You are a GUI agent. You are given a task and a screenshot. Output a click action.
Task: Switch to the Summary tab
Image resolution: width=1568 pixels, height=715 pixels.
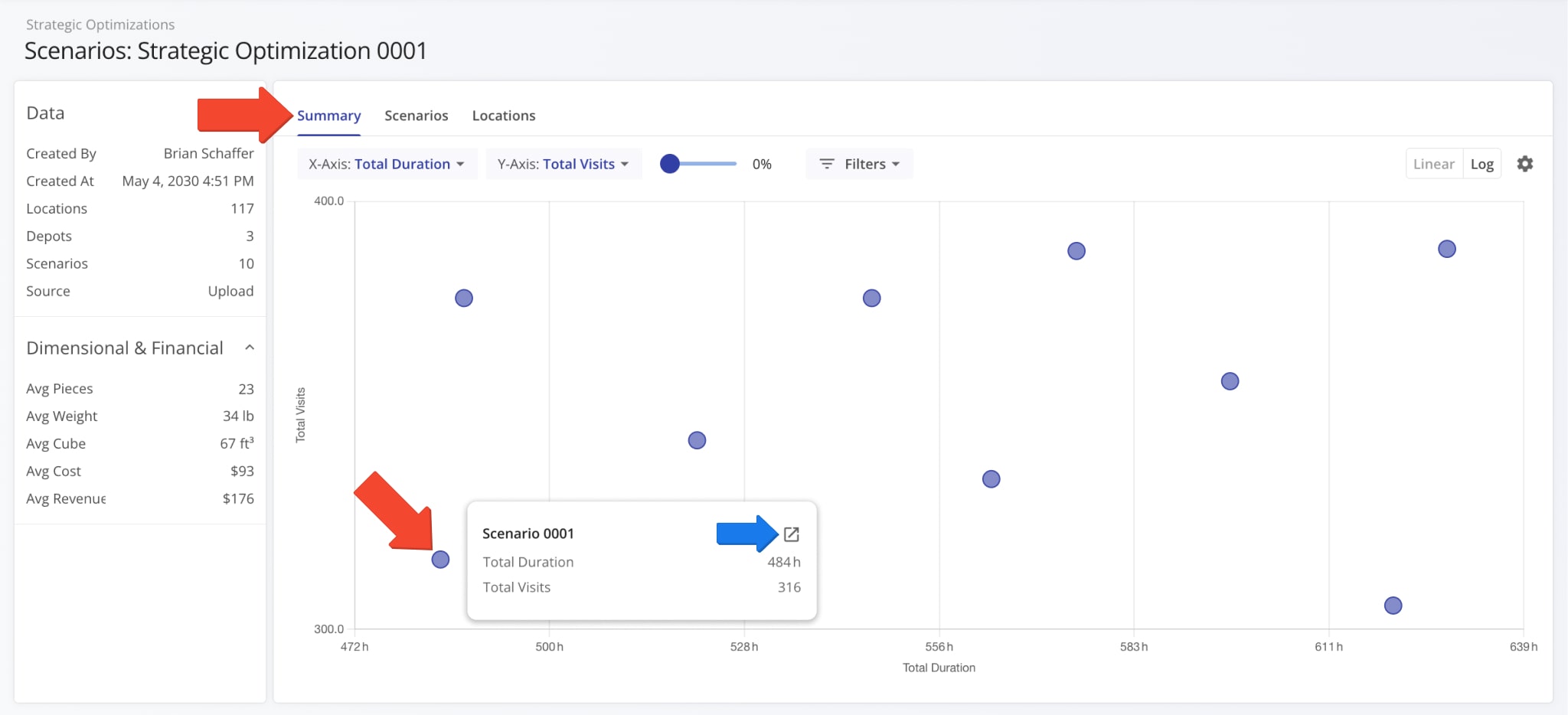[x=328, y=116]
